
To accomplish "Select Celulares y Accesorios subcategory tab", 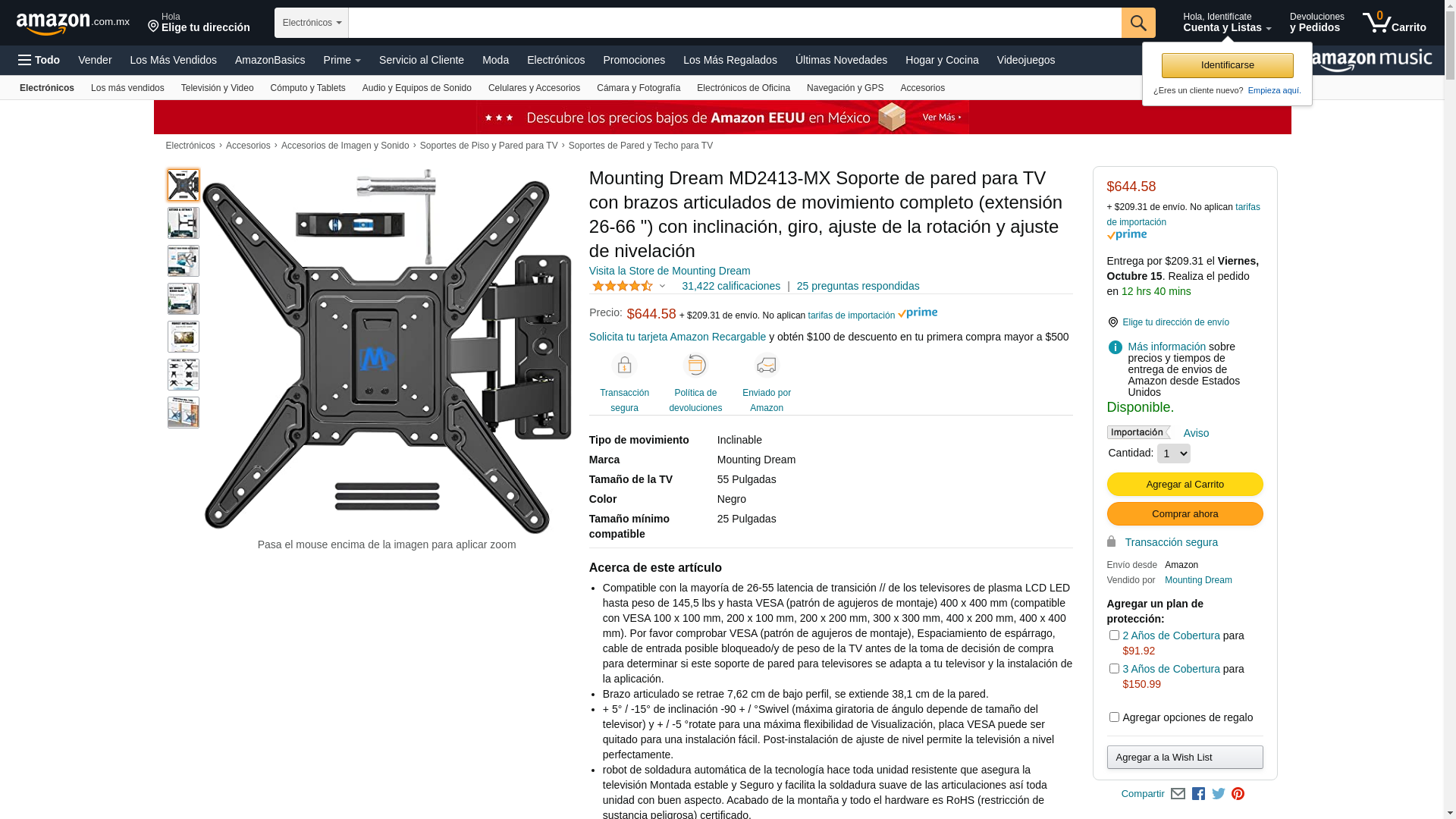I will 534,88.
